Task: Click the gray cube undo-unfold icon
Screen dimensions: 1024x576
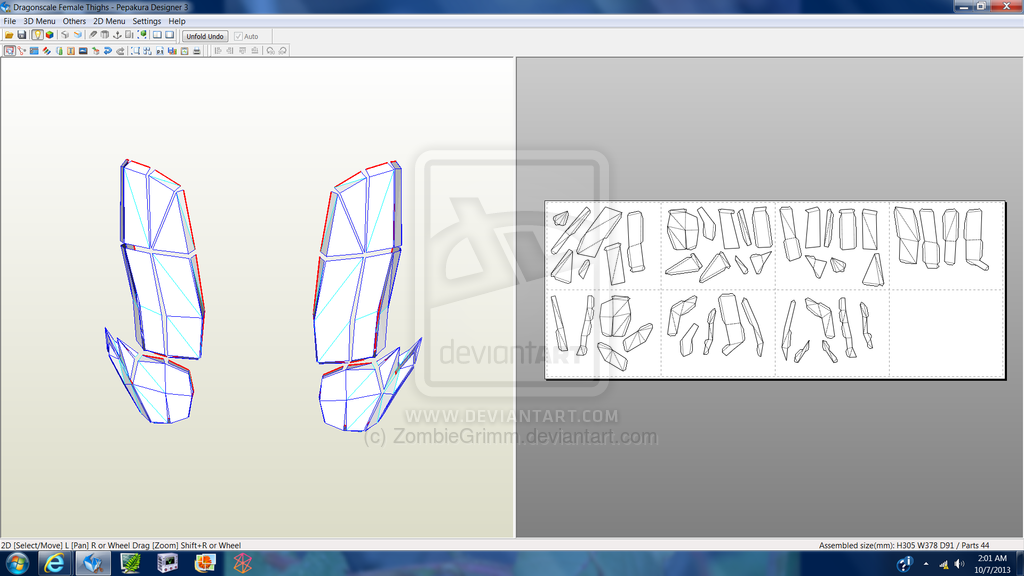Action: tap(65, 35)
